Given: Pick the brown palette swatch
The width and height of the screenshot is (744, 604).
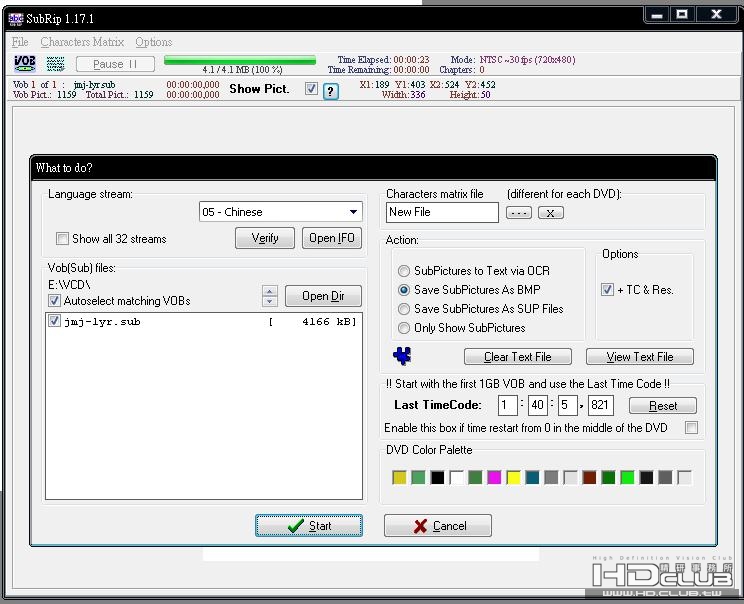Looking at the screenshot, I should point(589,477).
